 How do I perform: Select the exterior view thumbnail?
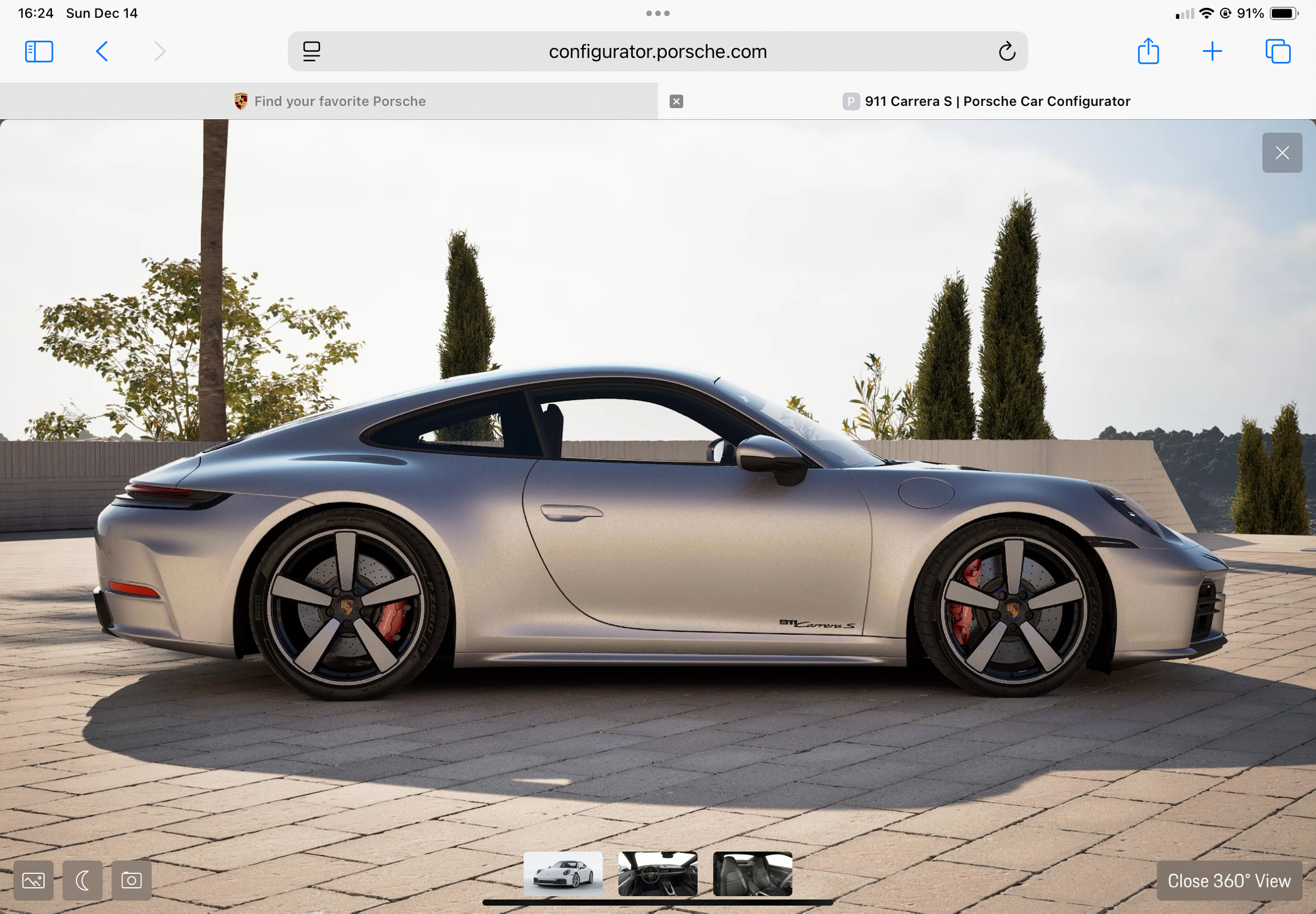point(563,874)
